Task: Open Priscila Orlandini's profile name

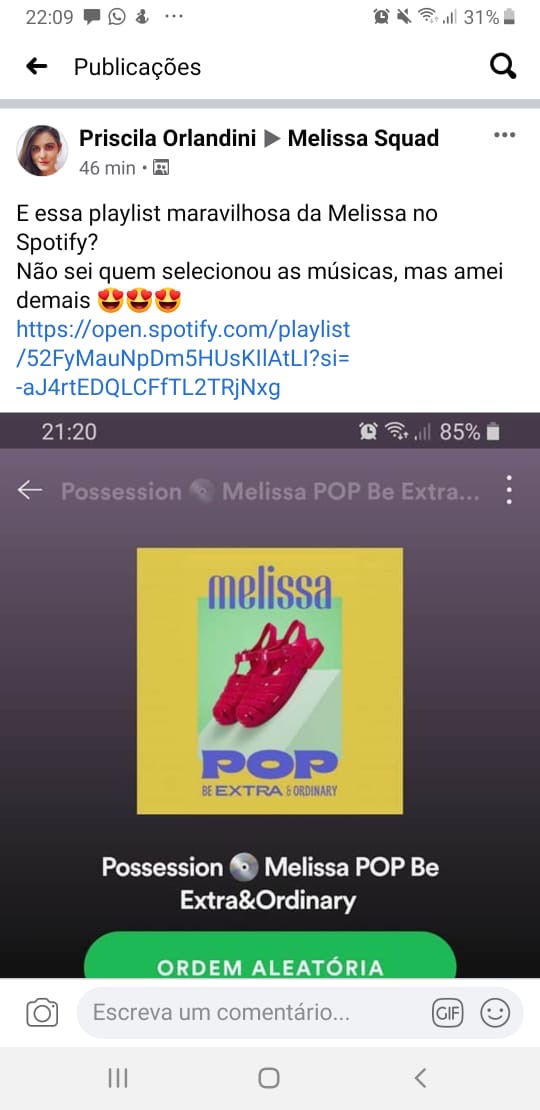Action: click(x=168, y=138)
